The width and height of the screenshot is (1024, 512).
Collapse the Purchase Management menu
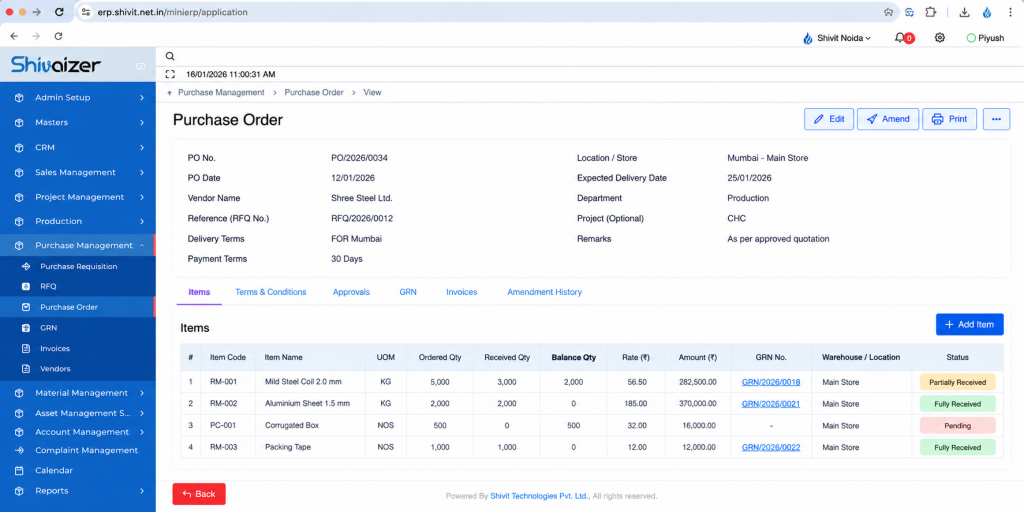(142, 246)
